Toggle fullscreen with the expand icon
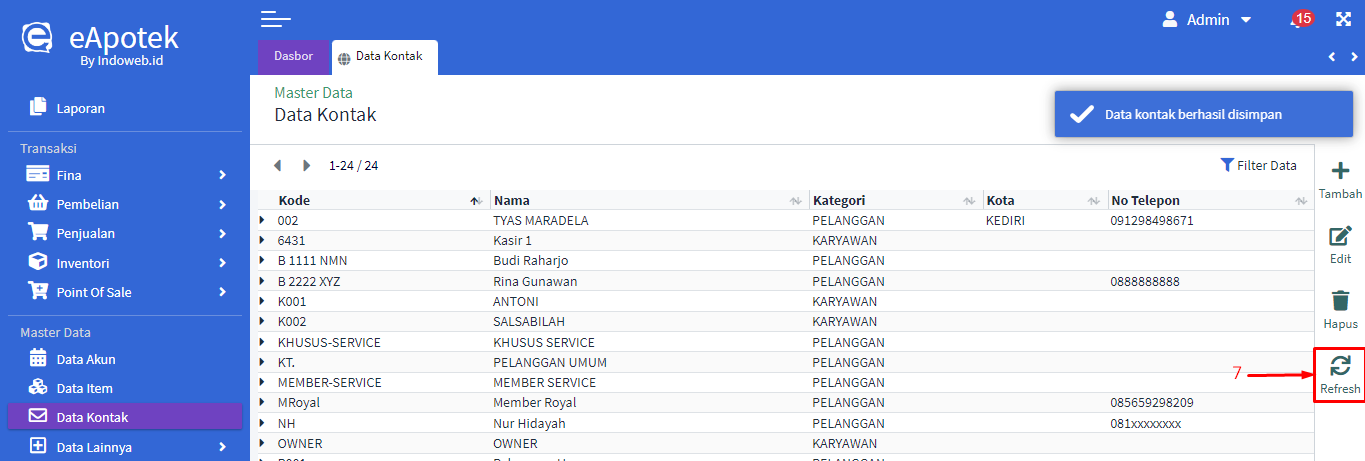 [1343, 20]
